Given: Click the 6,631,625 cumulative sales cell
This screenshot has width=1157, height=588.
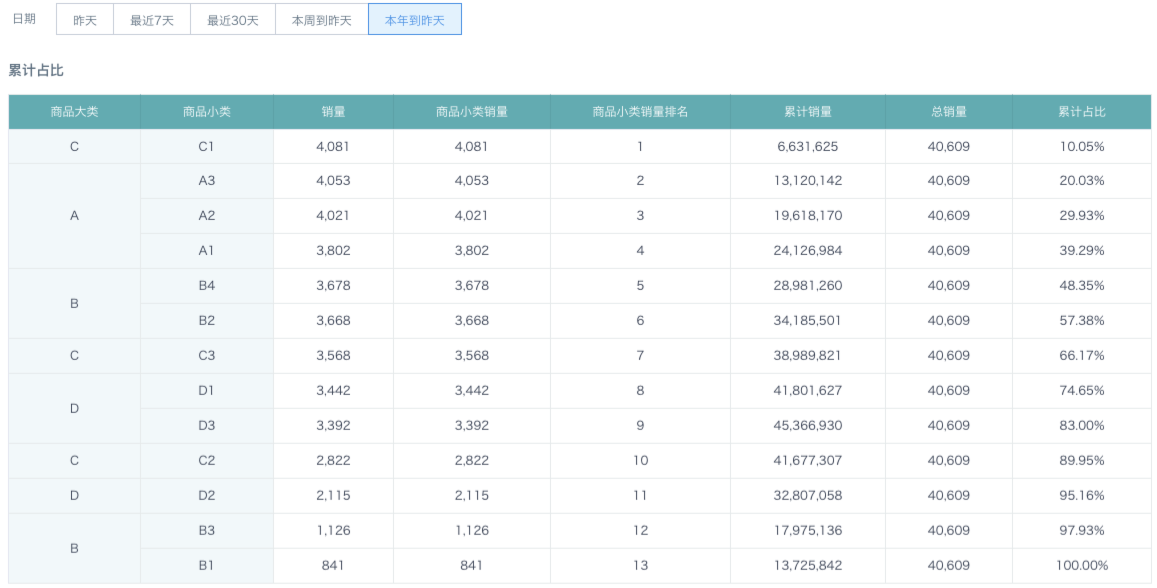Looking at the screenshot, I should point(808,146).
